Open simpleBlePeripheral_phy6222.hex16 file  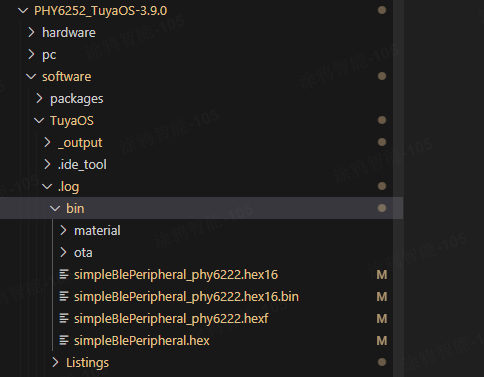176,275
